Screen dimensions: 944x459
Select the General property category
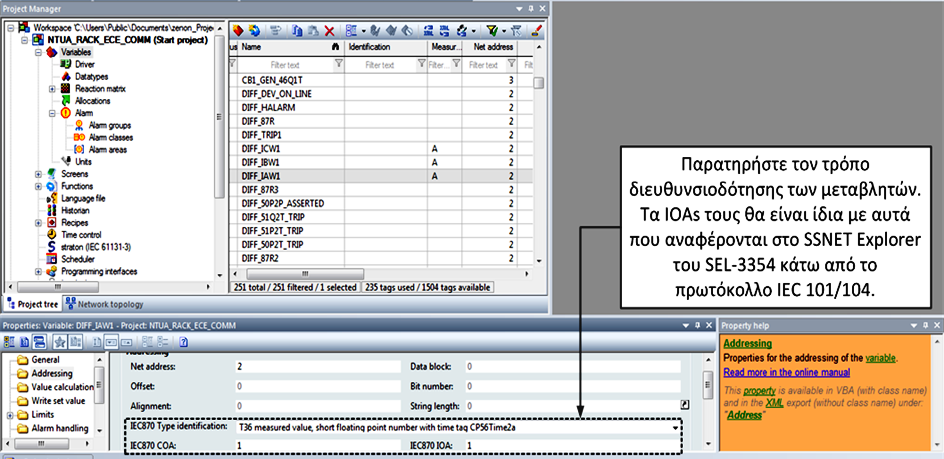(45, 360)
